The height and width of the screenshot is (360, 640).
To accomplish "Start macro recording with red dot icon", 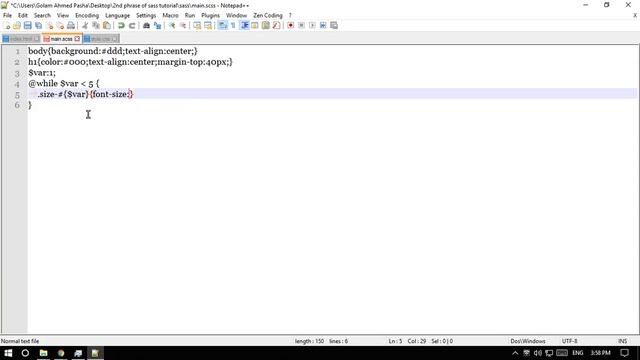I will pos(291,25).
